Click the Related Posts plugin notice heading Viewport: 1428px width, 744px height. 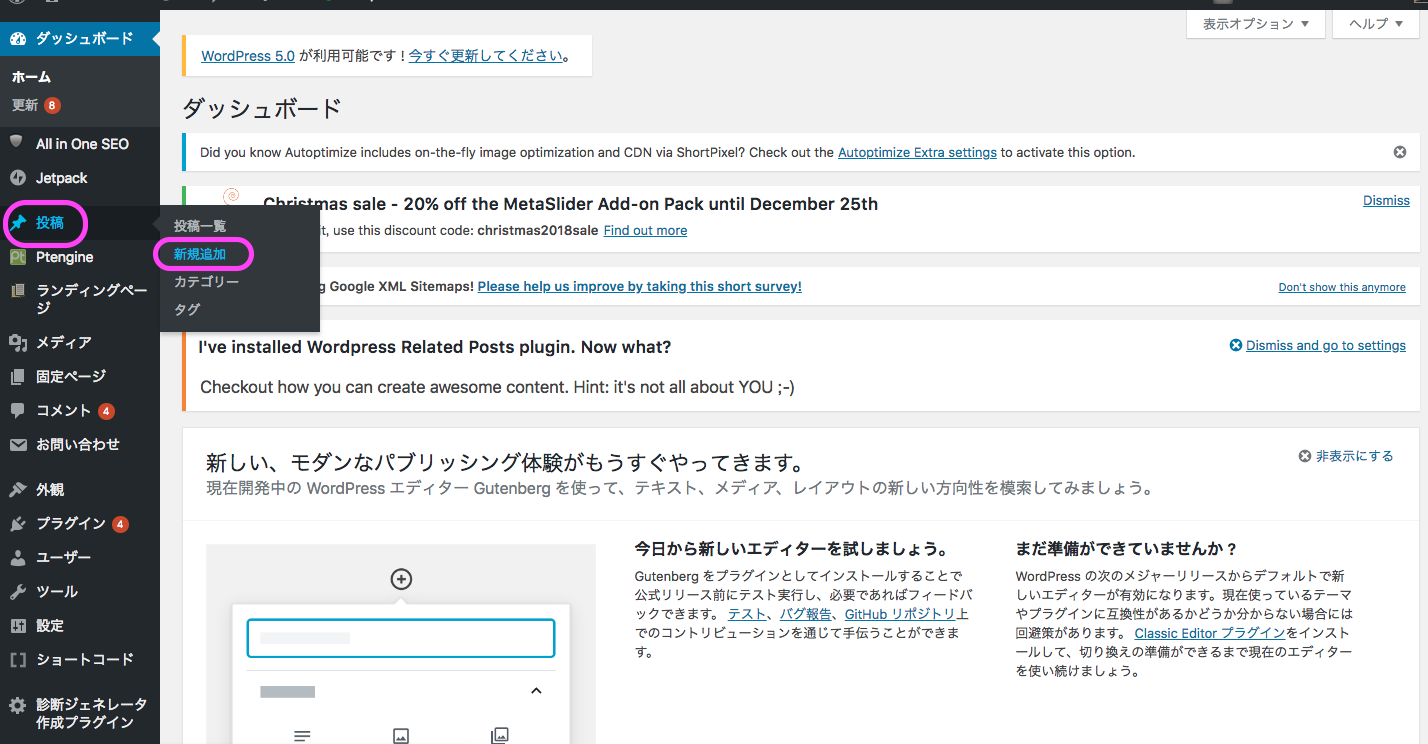[x=435, y=347]
